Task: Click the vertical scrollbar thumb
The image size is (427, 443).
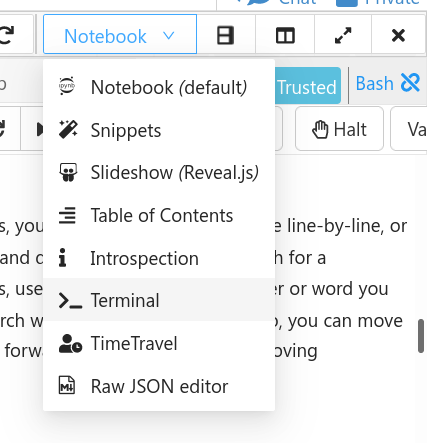Action: pyautogui.click(x=421, y=336)
